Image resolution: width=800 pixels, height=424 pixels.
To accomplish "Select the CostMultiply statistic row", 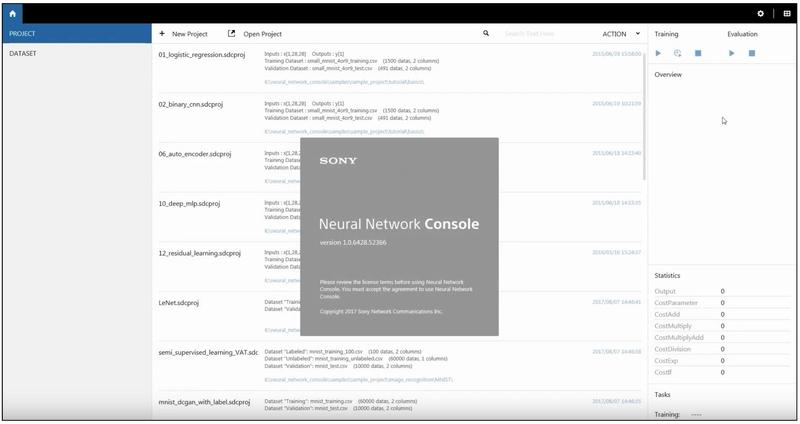I will point(722,326).
